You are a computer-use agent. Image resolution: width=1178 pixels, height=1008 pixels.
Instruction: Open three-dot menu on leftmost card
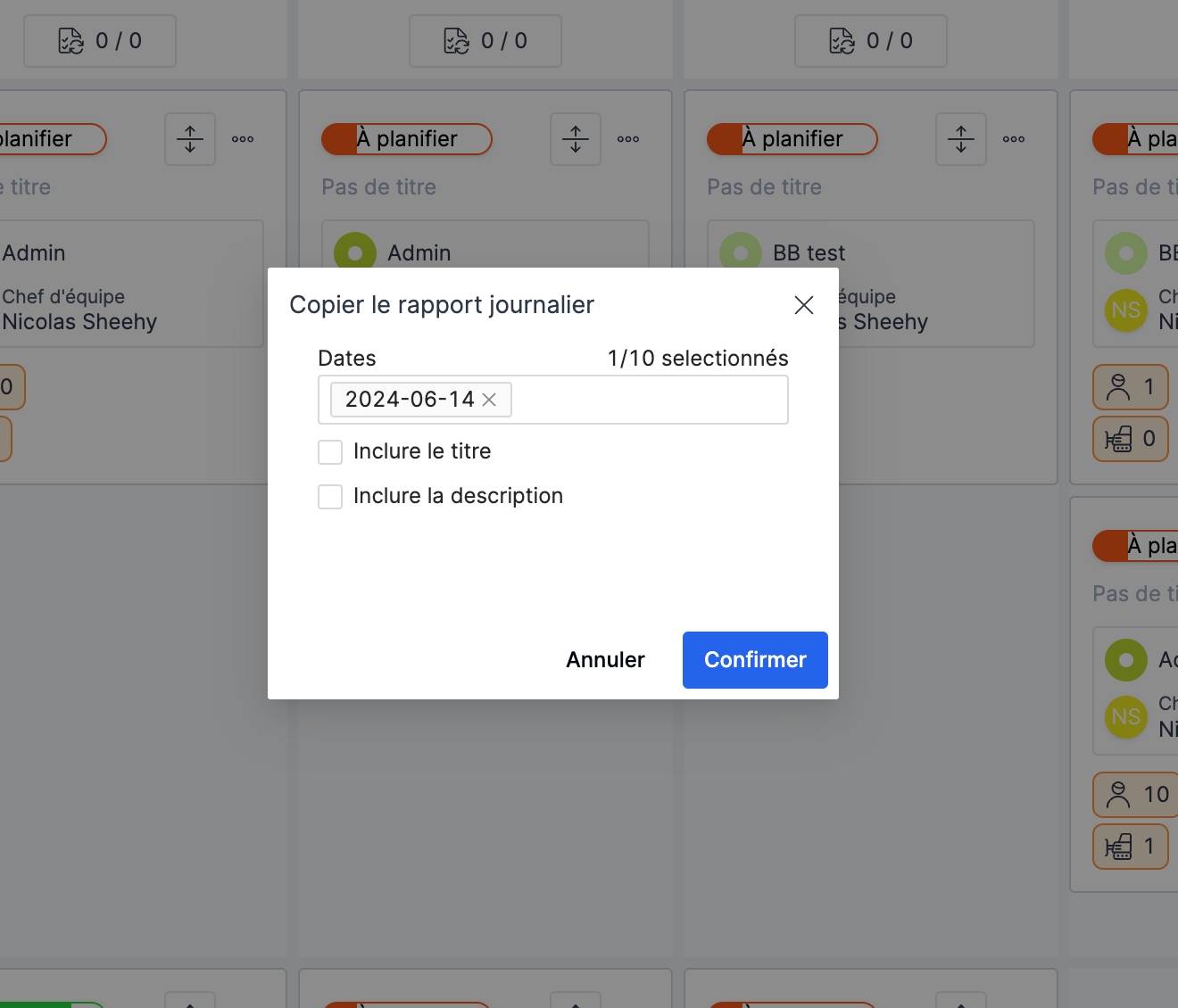(242, 139)
